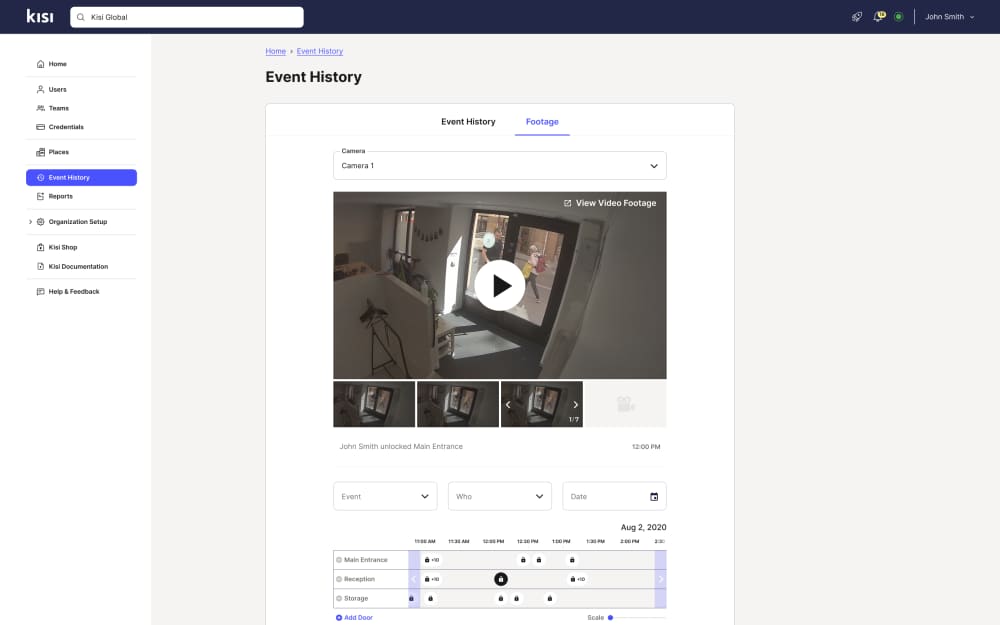
Task: Click the Help & Feedback chat icon
Action: coord(40,291)
